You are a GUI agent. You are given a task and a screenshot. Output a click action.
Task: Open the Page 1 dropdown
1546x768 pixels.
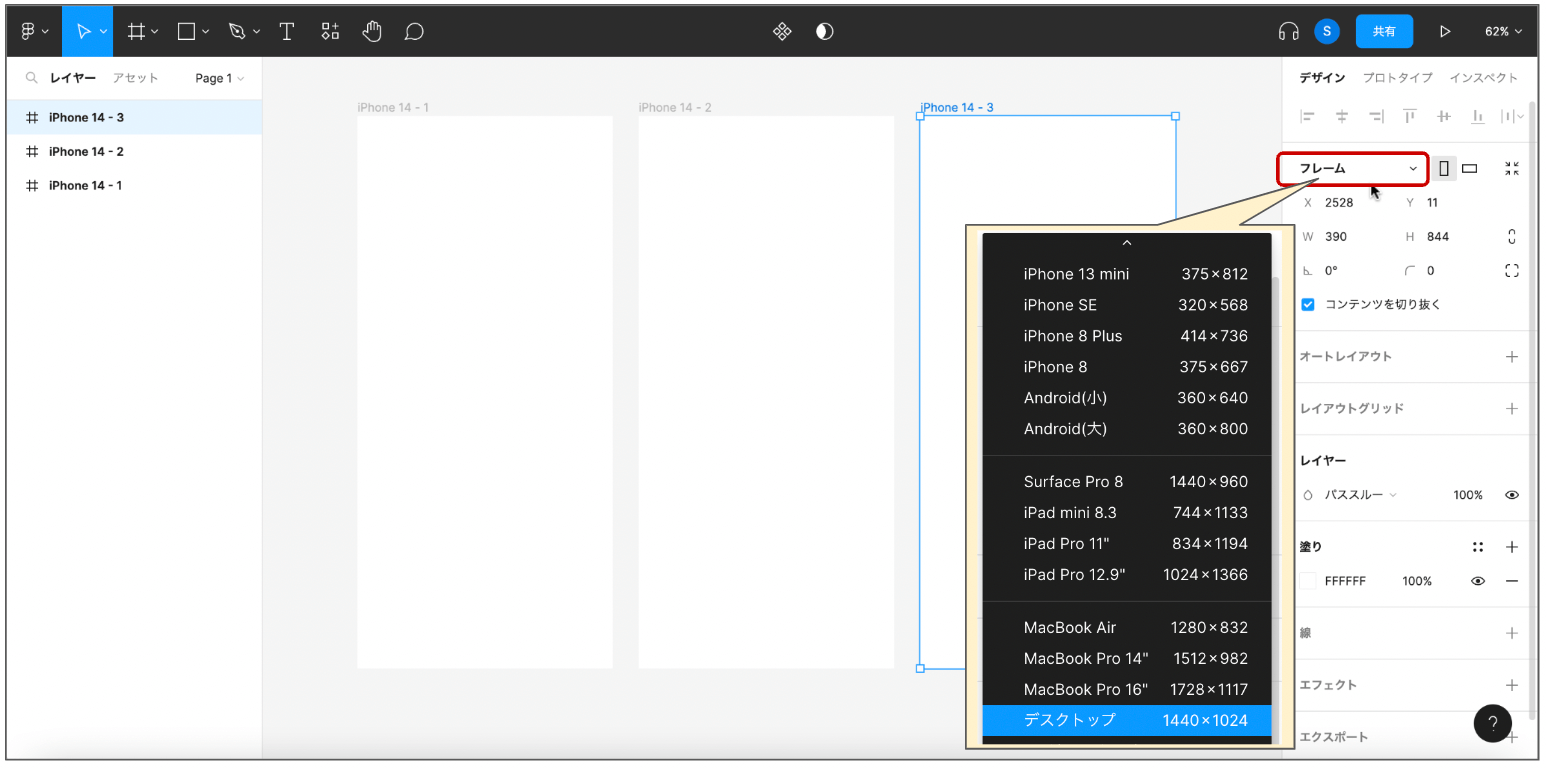pos(220,78)
